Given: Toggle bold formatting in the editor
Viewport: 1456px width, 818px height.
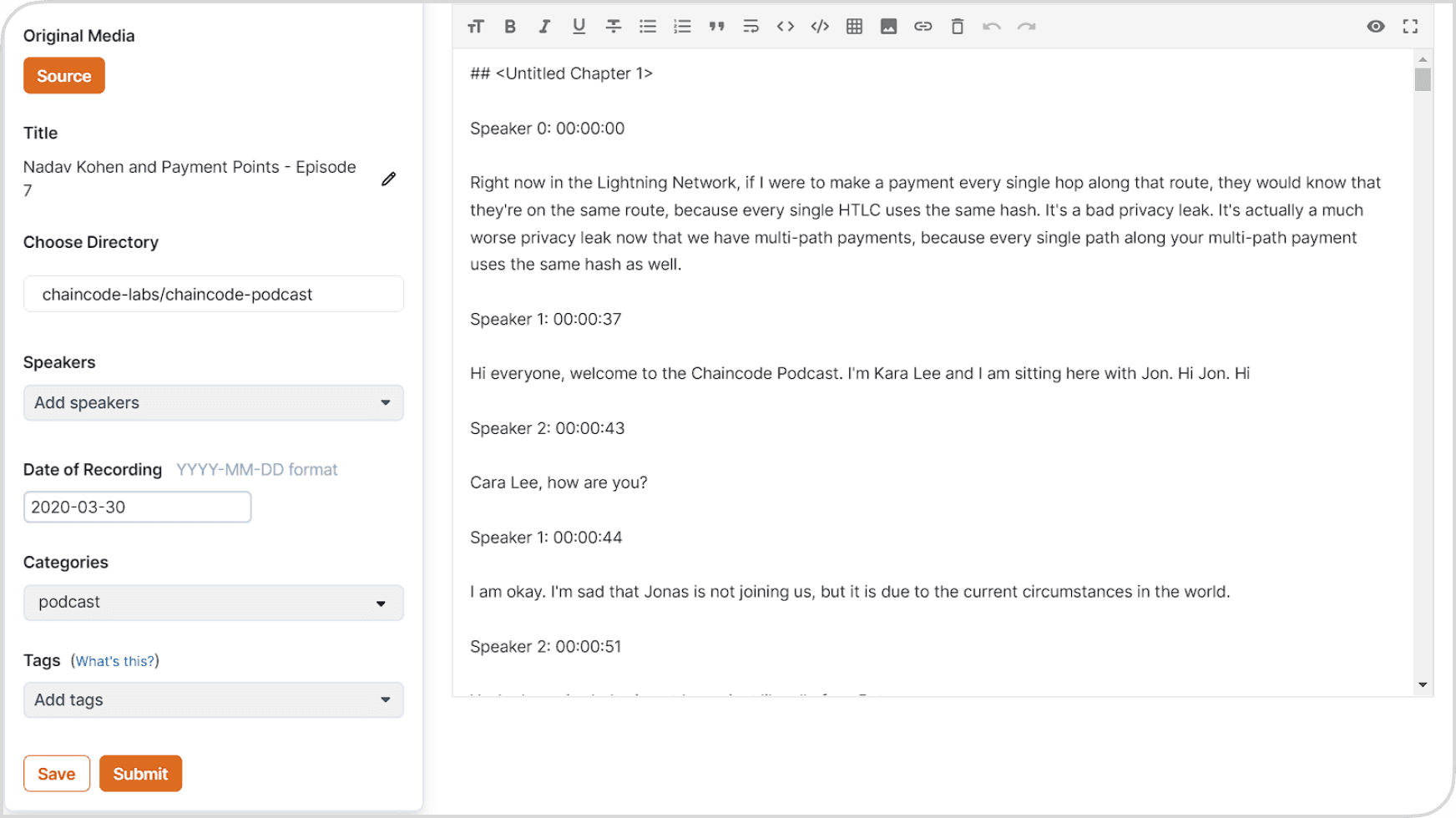Looking at the screenshot, I should pyautogui.click(x=510, y=26).
